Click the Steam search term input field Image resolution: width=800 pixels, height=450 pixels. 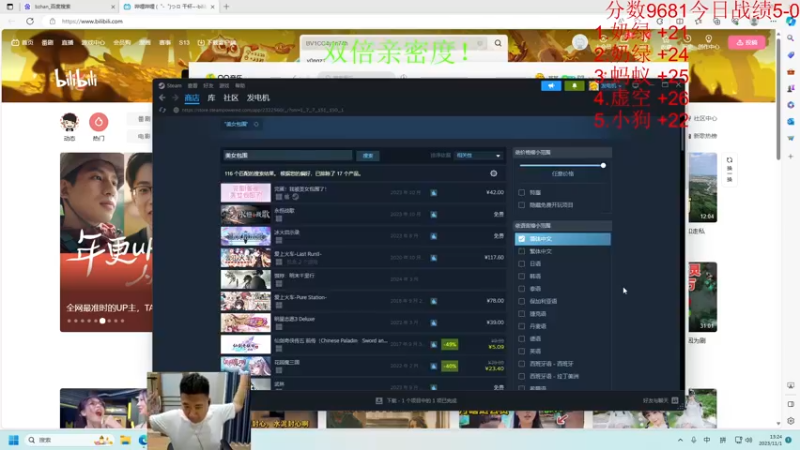[287, 155]
